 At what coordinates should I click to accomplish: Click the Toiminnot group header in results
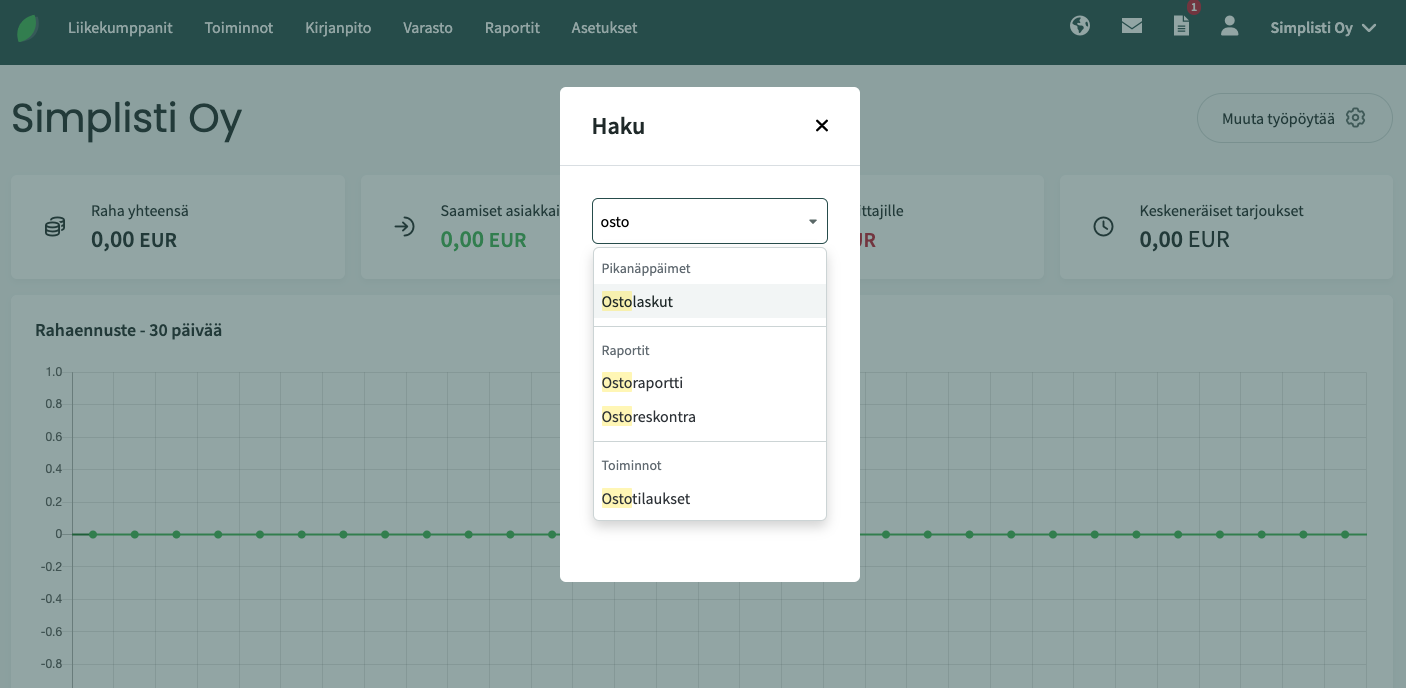pyautogui.click(x=631, y=465)
